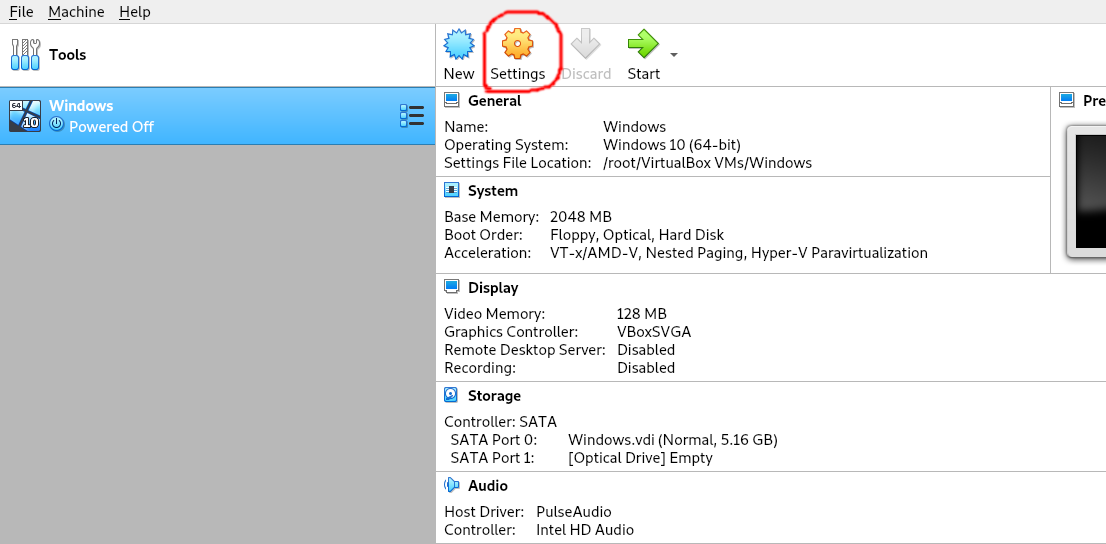Click the Tools wrench icon
Screen dimensions: 1106x544
(25, 54)
